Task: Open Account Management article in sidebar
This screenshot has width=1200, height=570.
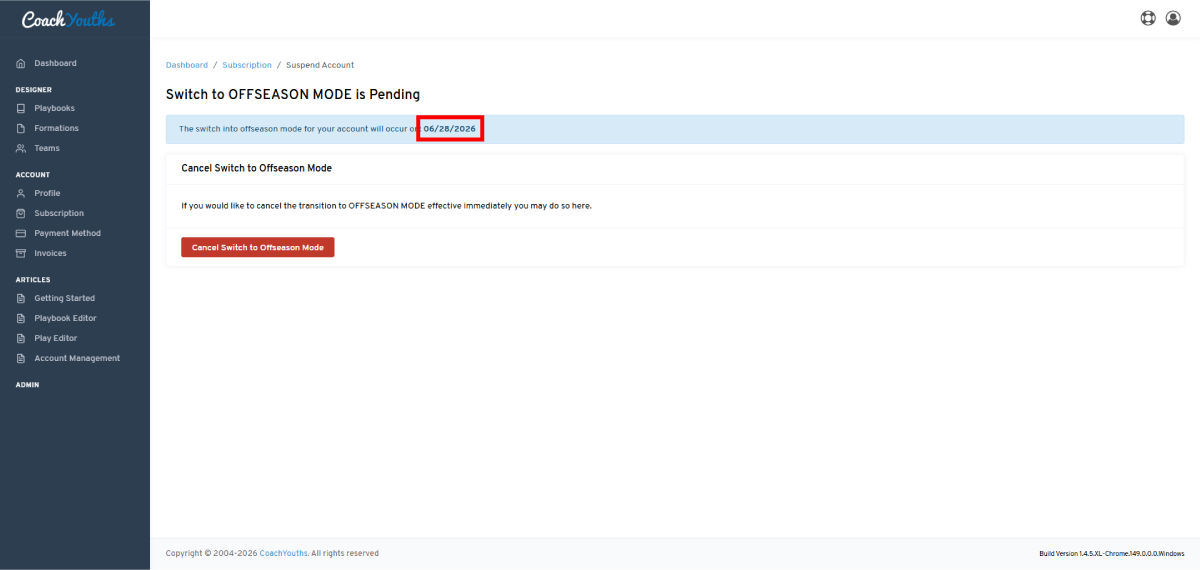Action: click(x=75, y=358)
